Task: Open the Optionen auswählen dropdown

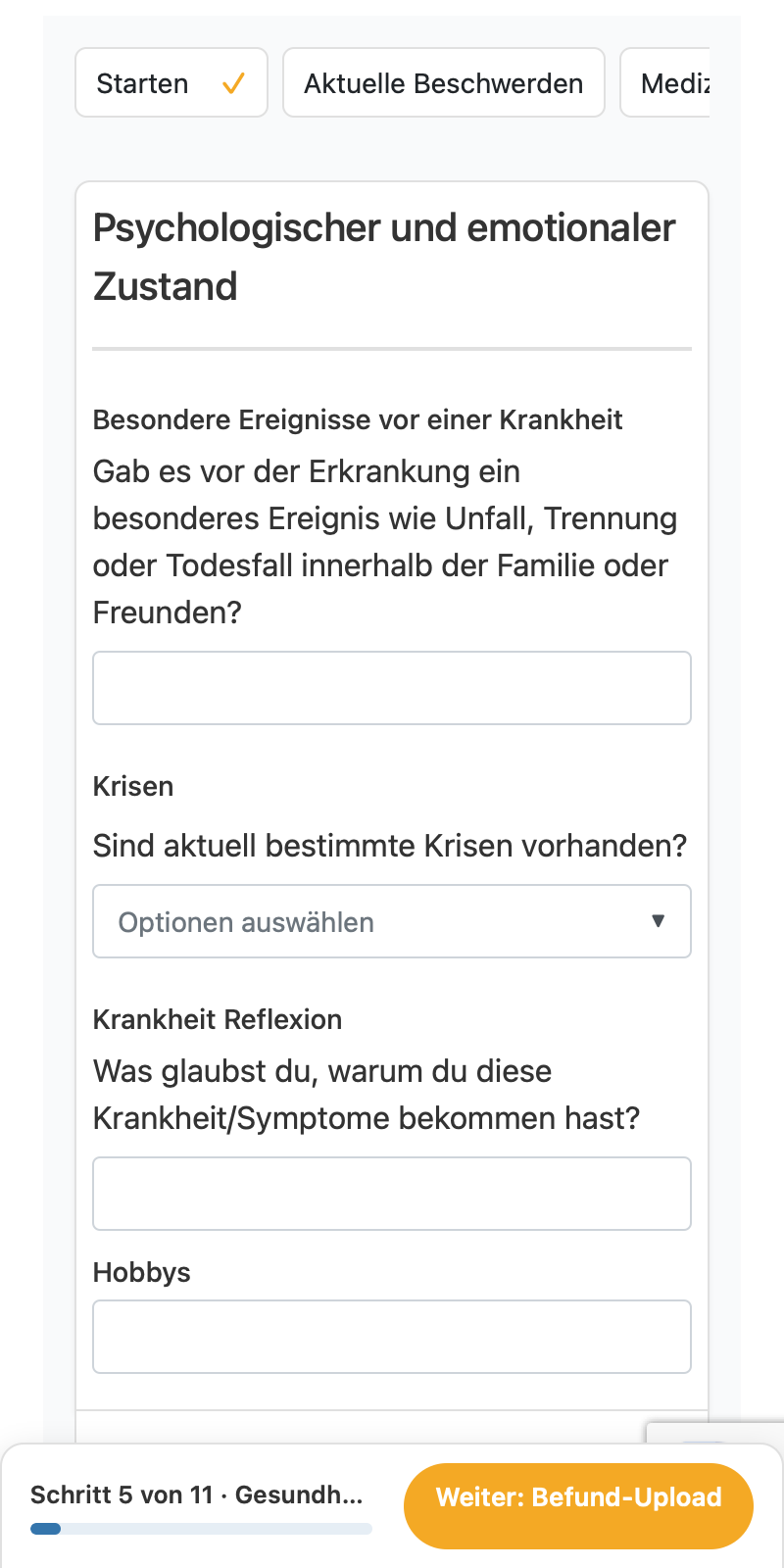Action: 392,921
